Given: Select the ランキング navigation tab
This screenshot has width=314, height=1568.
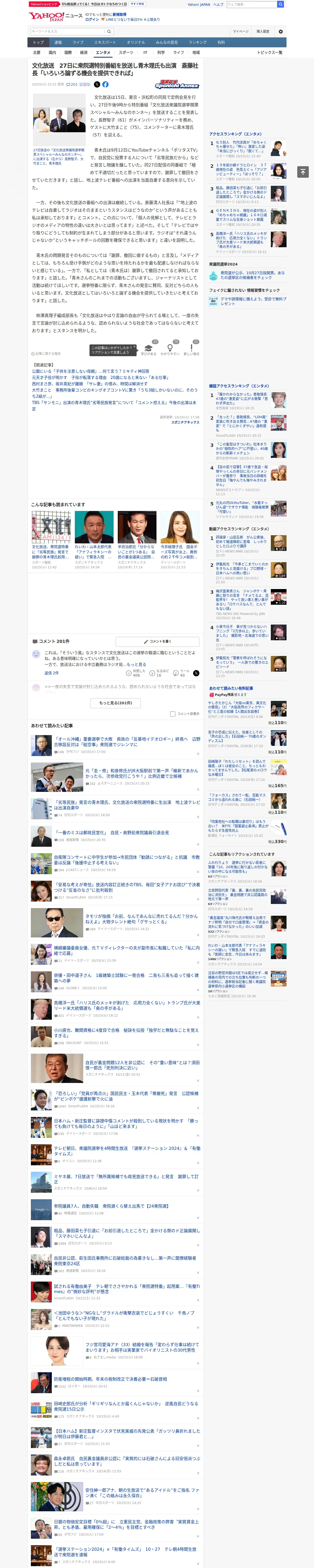Looking at the screenshot, I should pos(198,43).
